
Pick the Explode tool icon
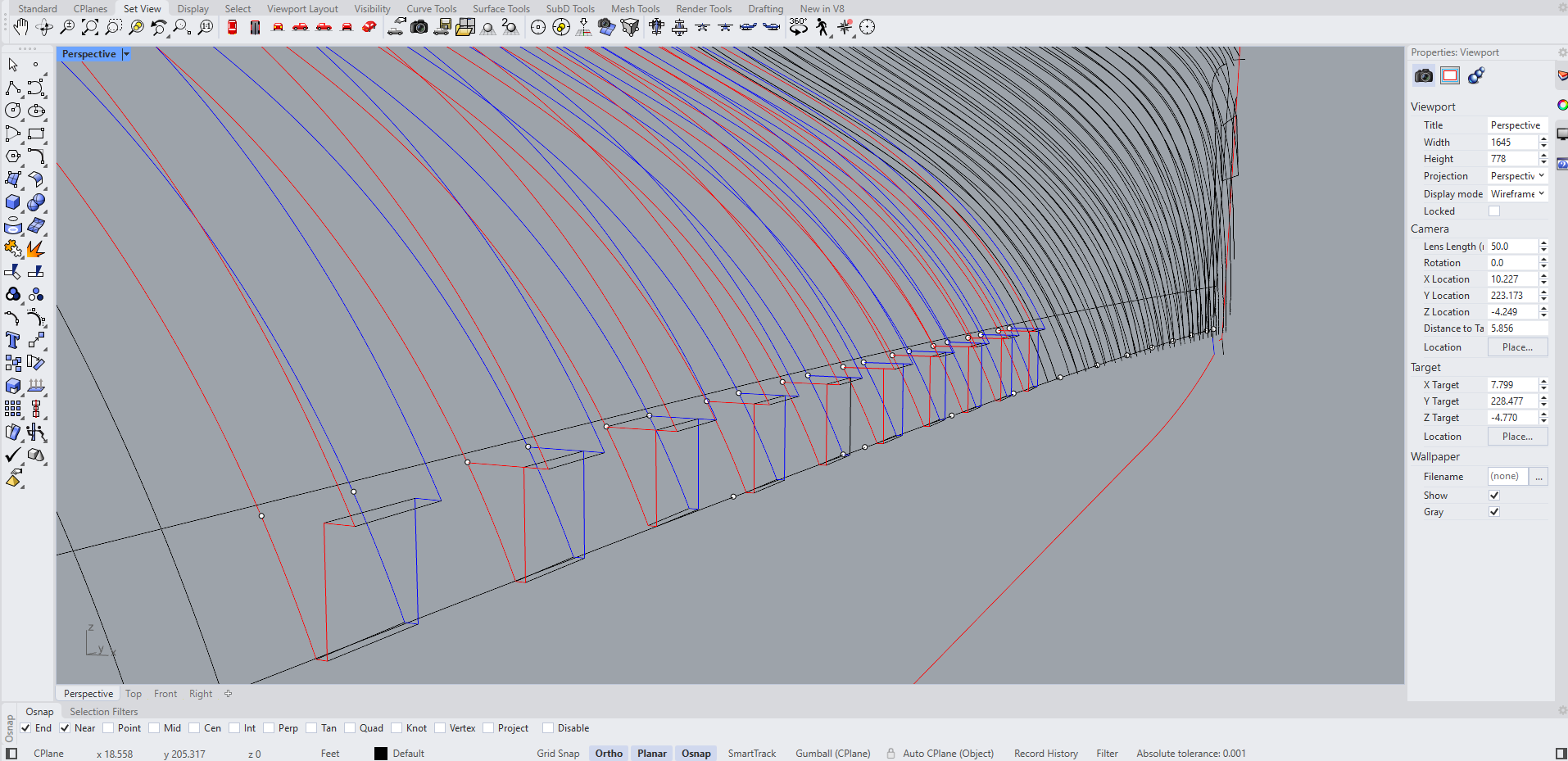point(36,248)
